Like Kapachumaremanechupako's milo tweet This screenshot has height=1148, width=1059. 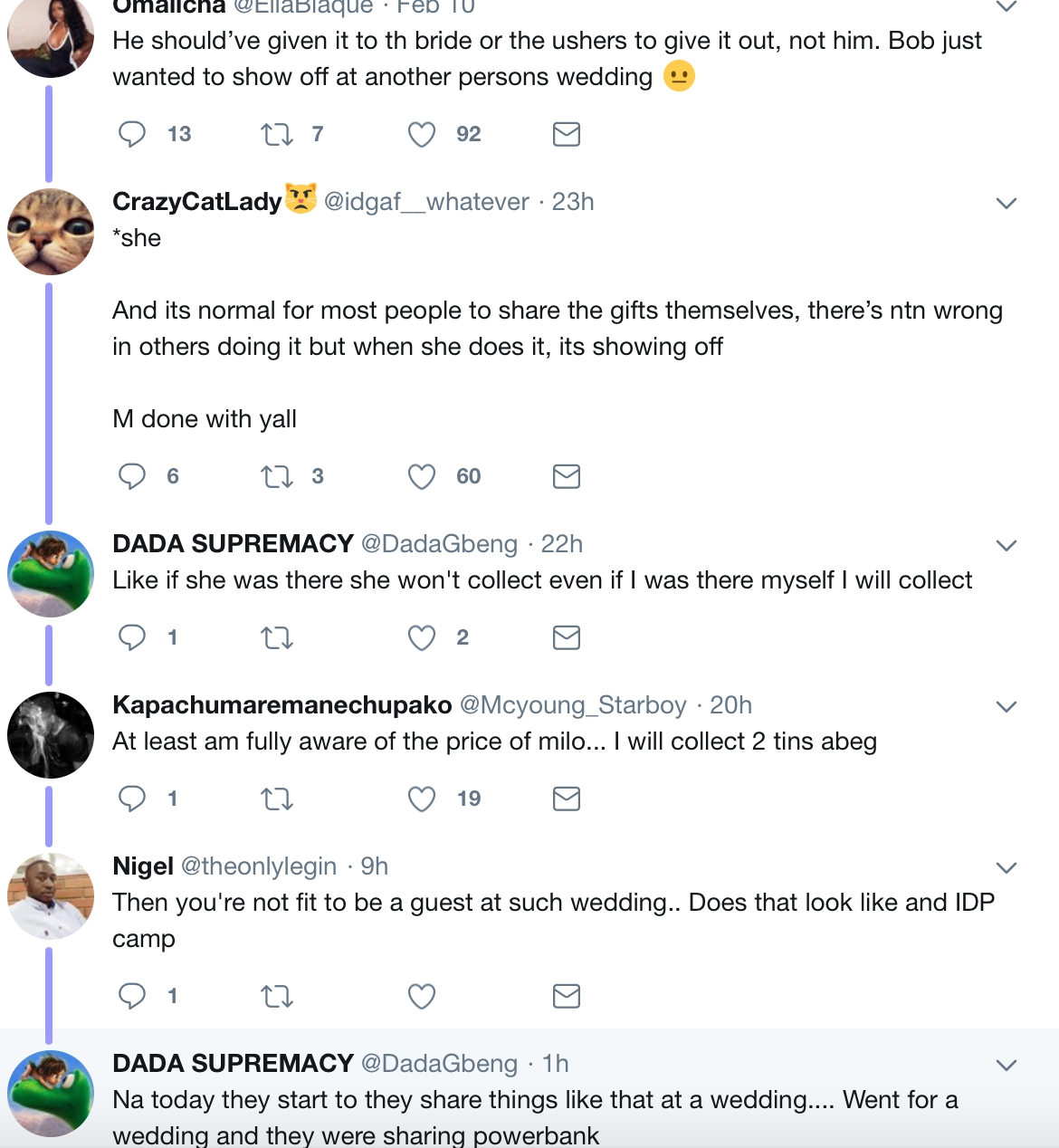click(x=422, y=799)
